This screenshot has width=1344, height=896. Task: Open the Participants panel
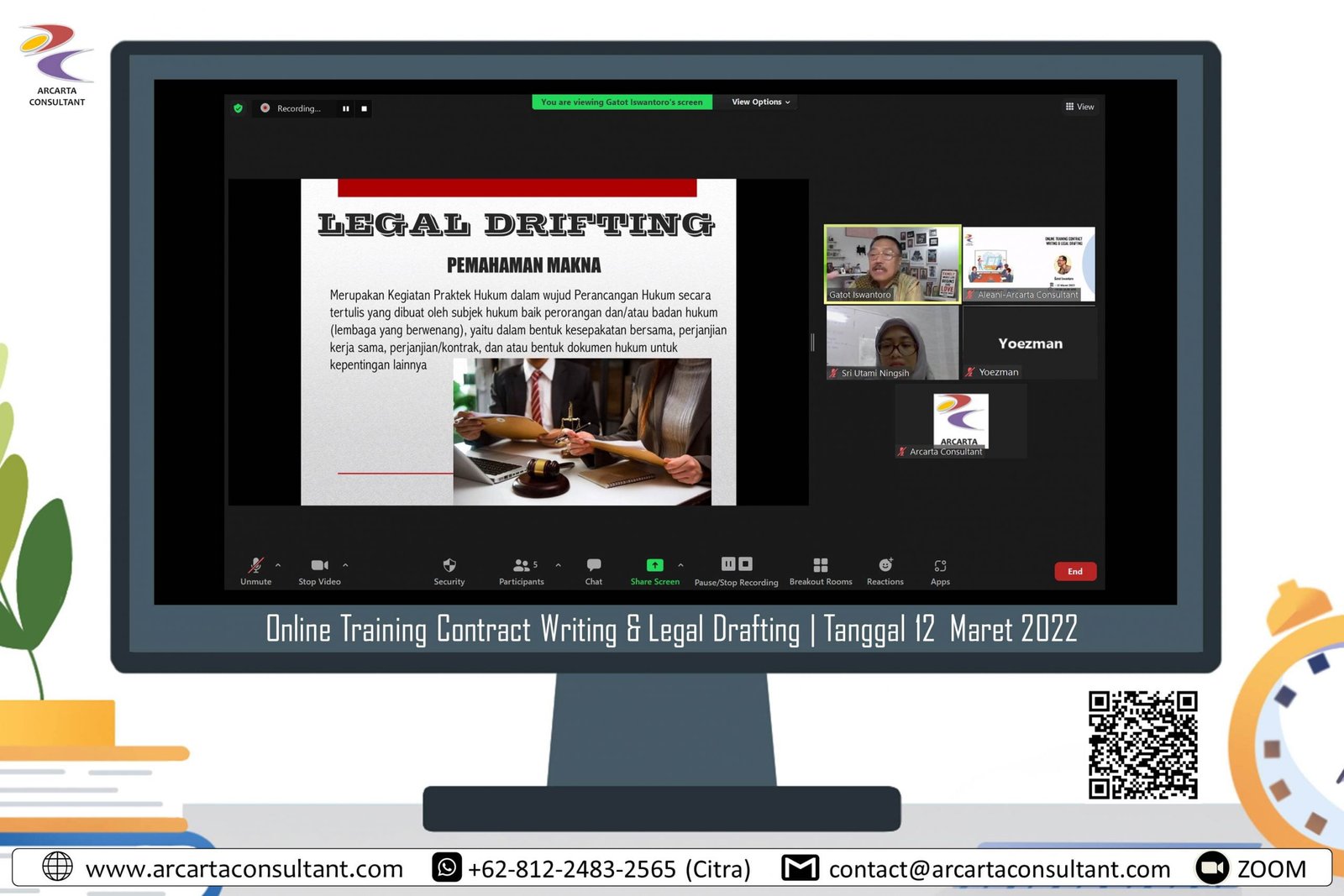tap(522, 566)
